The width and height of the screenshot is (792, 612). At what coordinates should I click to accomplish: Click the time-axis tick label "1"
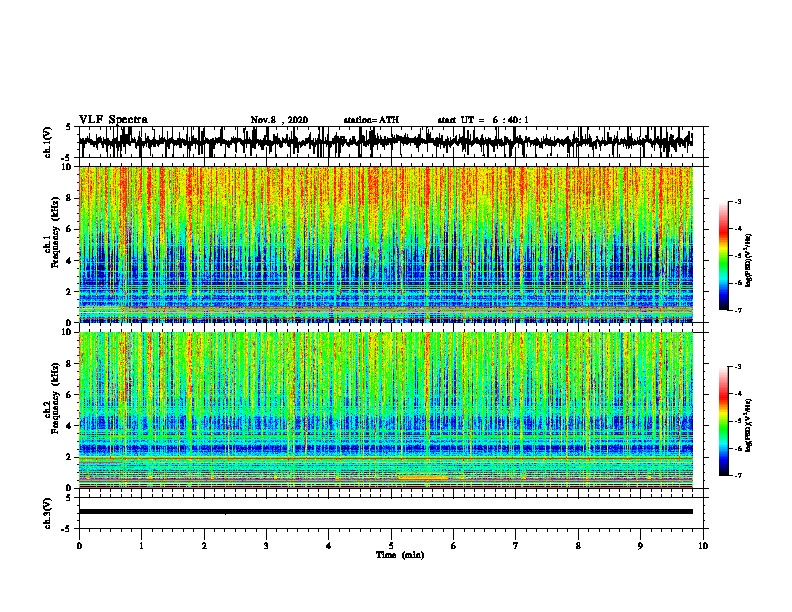pos(141,546)
